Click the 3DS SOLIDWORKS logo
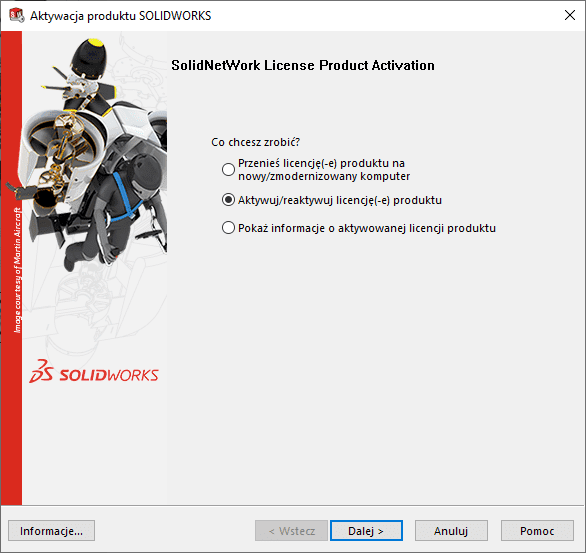The height and width of the screenshot is (553, 586). click(94, 372)
